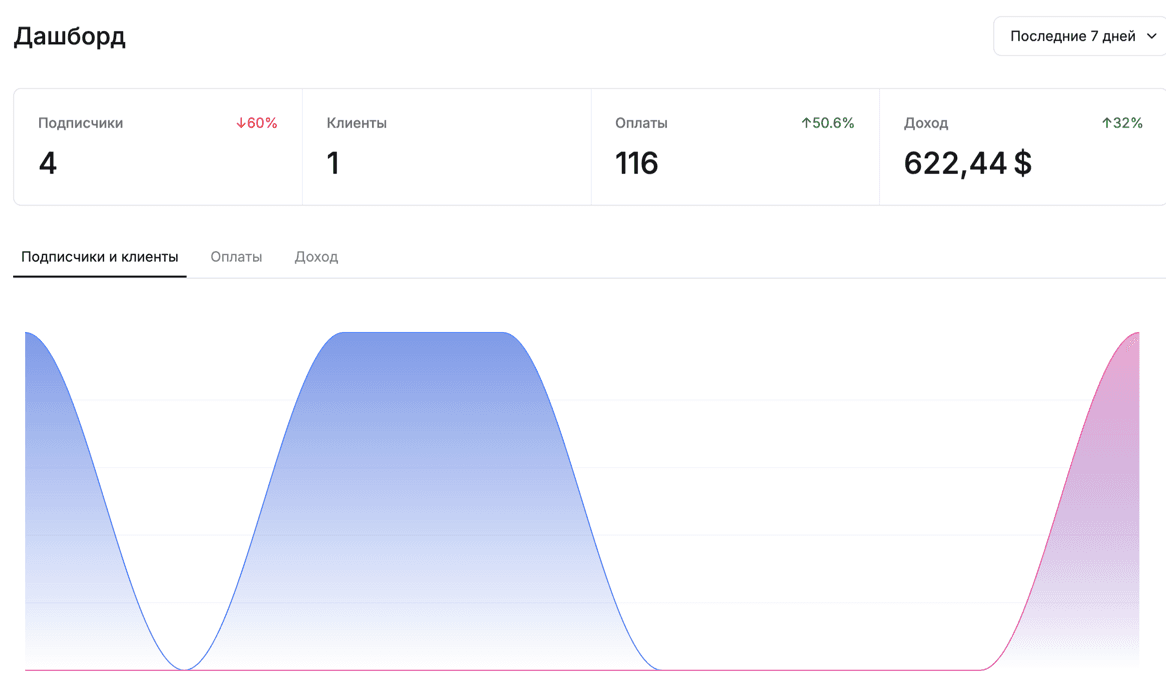1166x685 pixels.
Task: Select the "Подписчики и клиенты" tab
Action: (100, 257)
